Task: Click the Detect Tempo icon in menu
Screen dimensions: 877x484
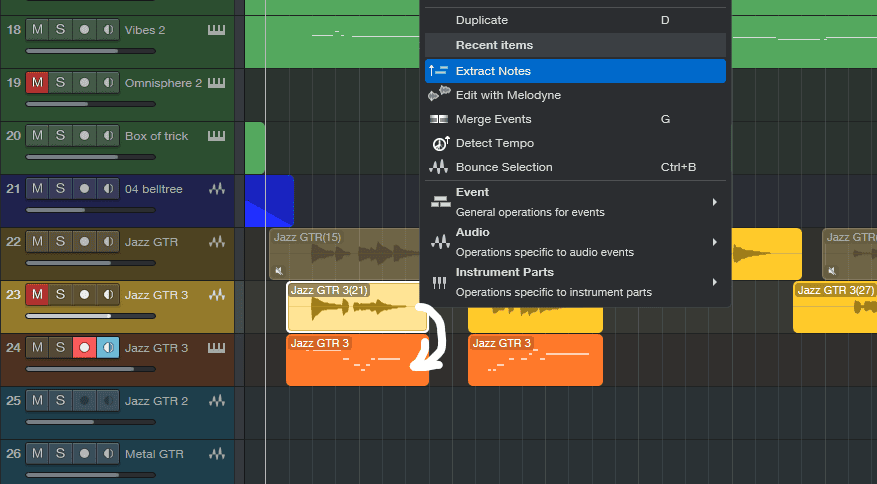Action: point(439,143)
